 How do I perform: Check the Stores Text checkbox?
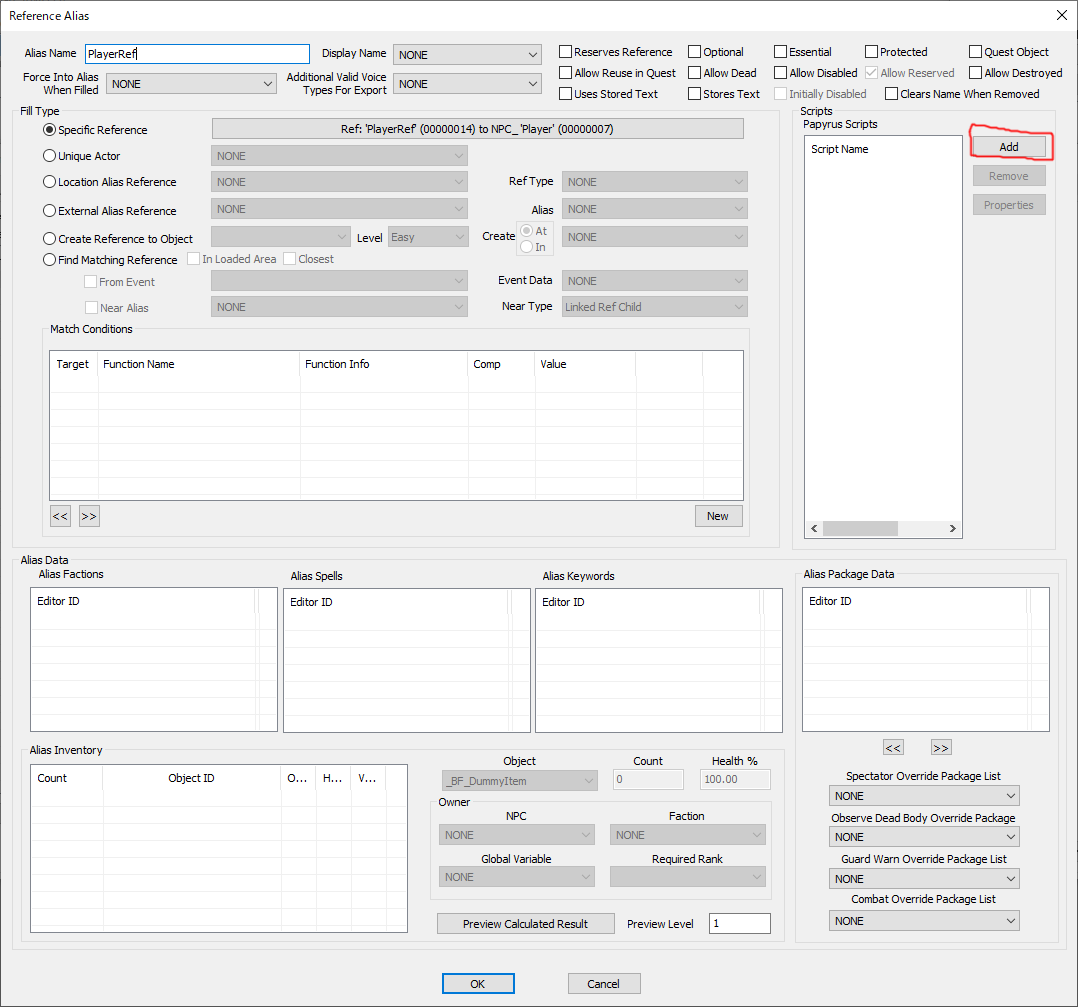[x=694, y=93]
